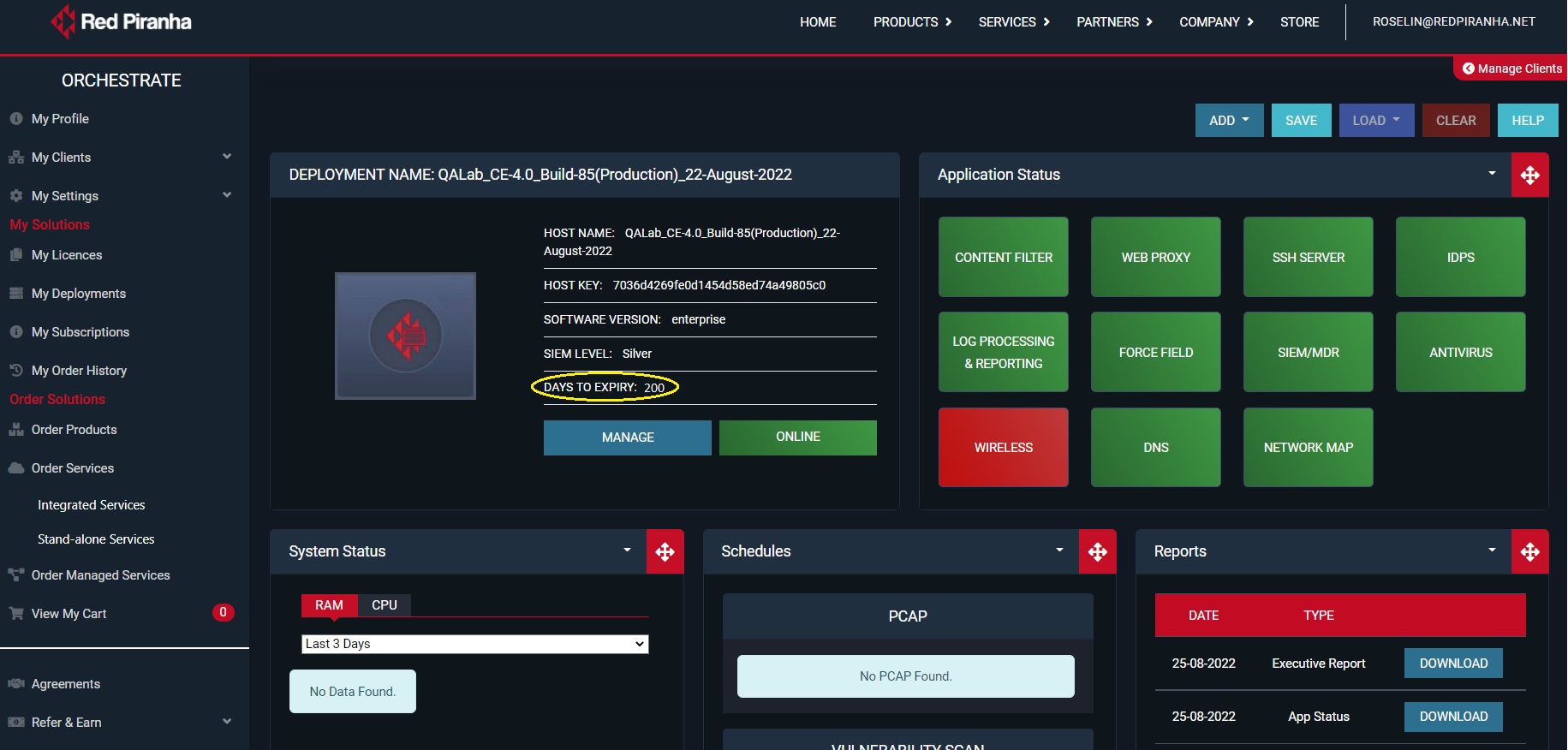Viewport: 1568px width, 750px height.
Task: Open the System Status panel dropdown arrow
Action: pyautogui.click(x=627, y=551)
